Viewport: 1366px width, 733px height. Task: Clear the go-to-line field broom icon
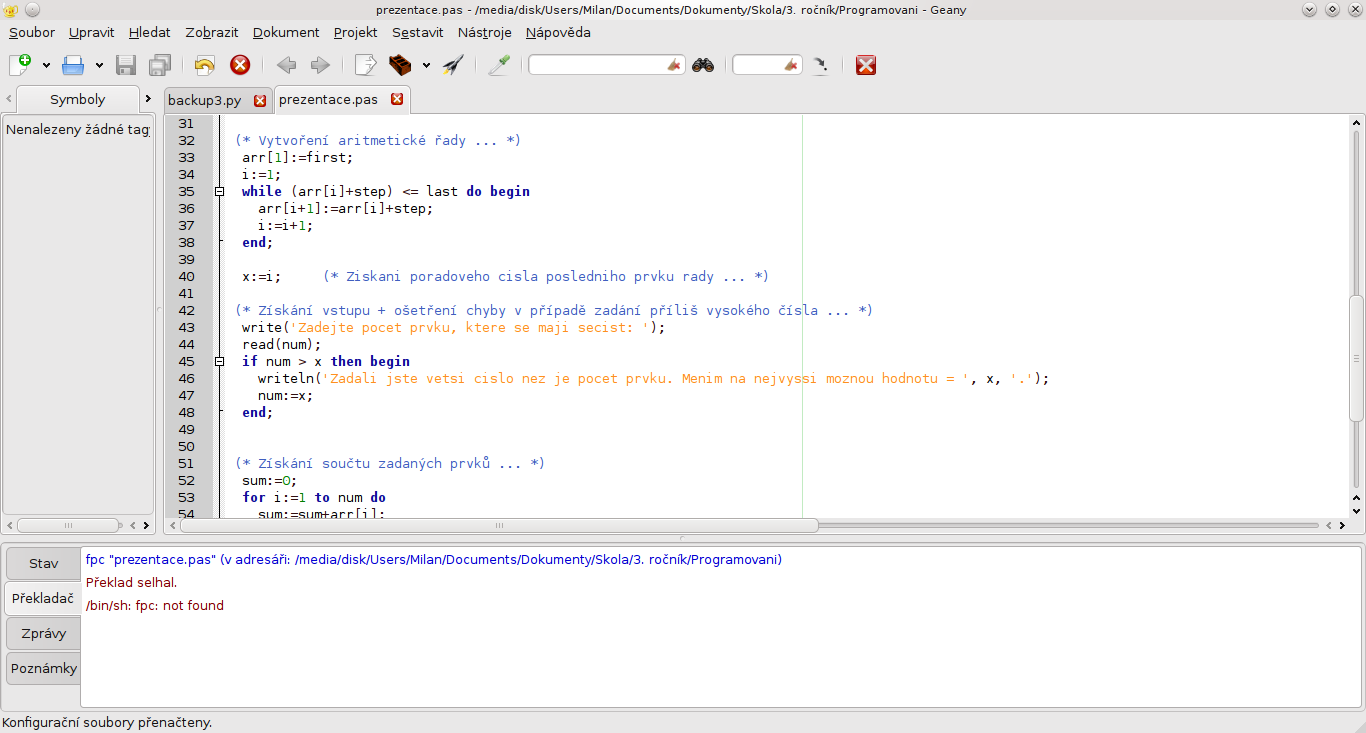[x=792, y=65]
